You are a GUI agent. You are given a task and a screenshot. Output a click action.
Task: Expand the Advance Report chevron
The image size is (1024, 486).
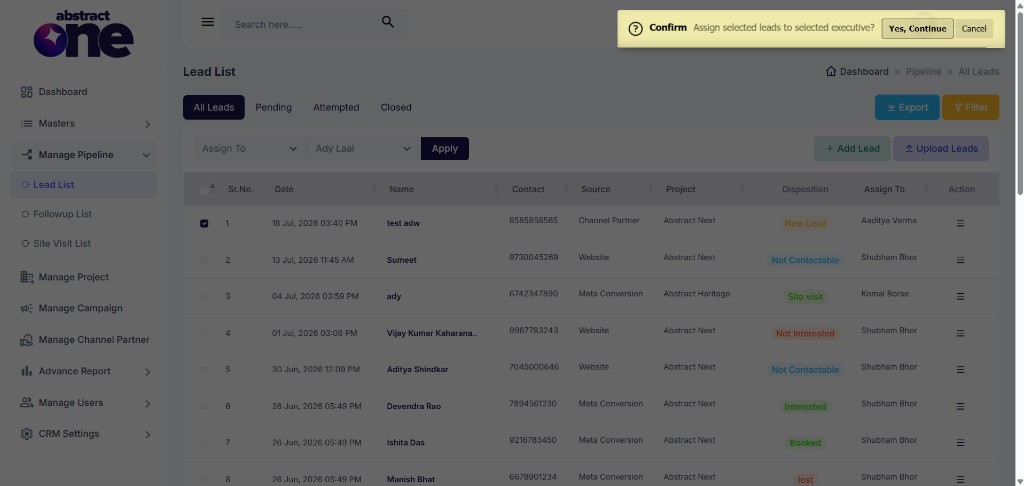point(148,372)
